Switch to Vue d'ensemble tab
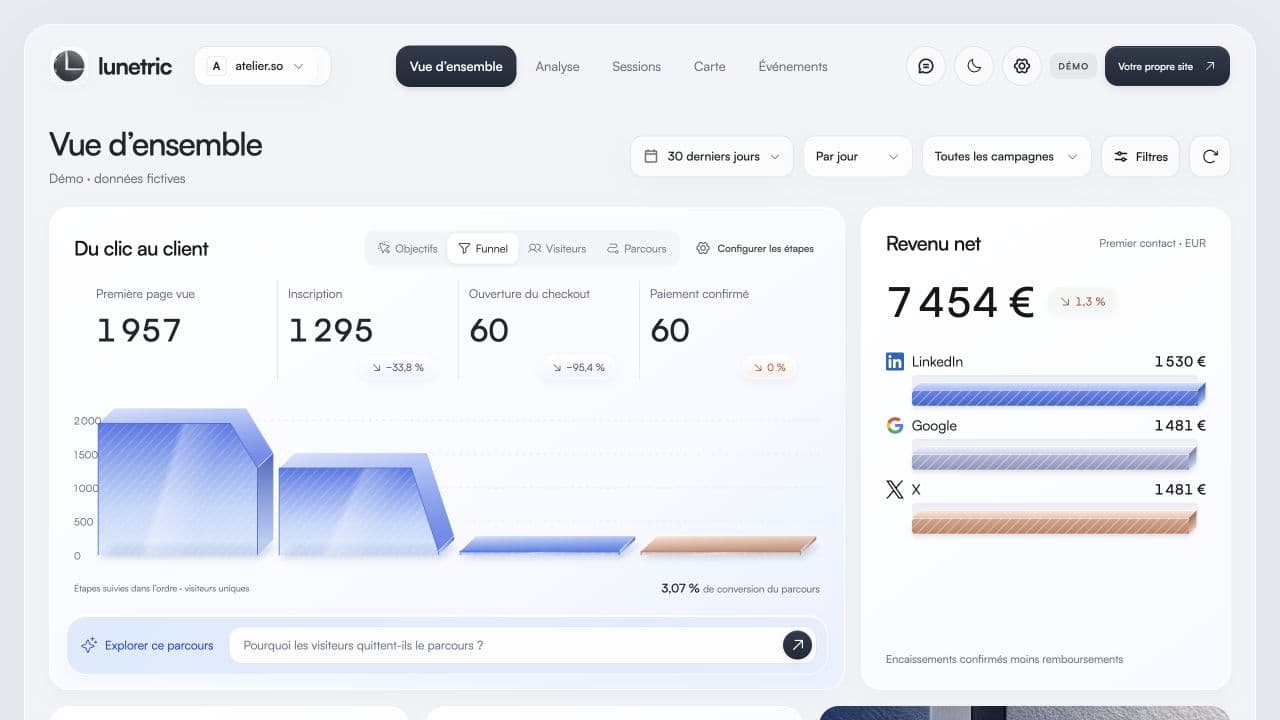 [456, 66]
